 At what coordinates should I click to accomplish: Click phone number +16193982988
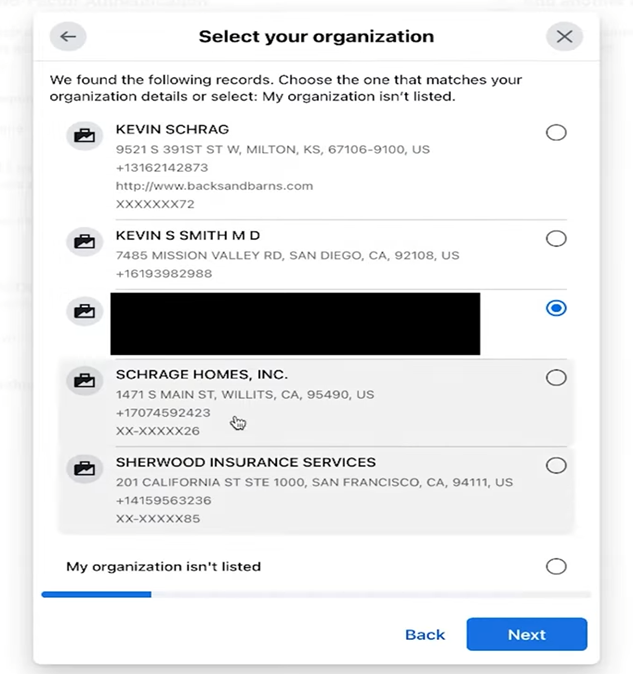point(164,274)
